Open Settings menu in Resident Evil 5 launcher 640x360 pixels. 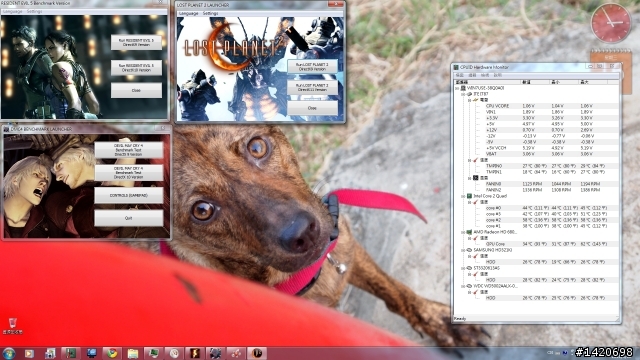click(34, 11)
